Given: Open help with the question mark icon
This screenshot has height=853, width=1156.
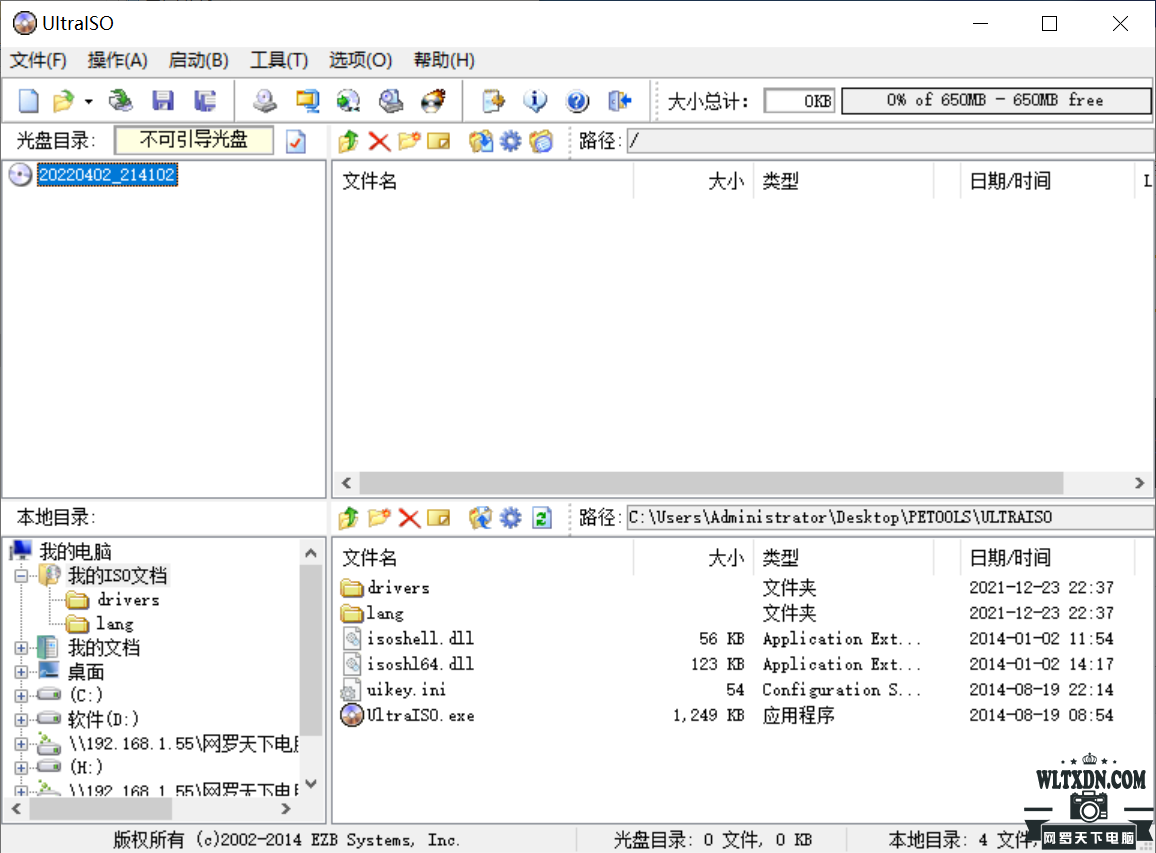Looking at the screenshot, I should click(x=577, y=100).
